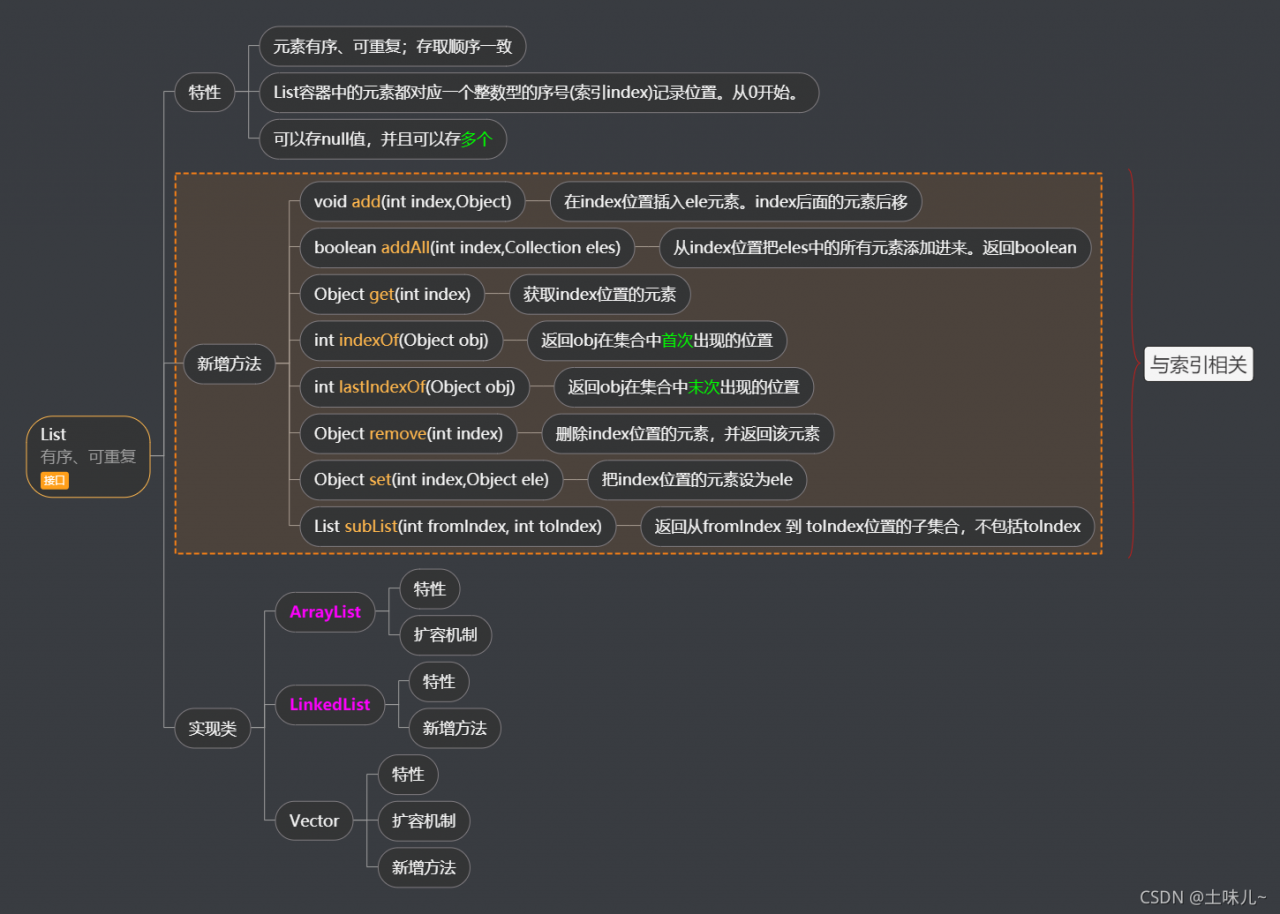Screen dimensions: 1280x914
Task: Click the boolean addAll method node
Action: point(466,247)
